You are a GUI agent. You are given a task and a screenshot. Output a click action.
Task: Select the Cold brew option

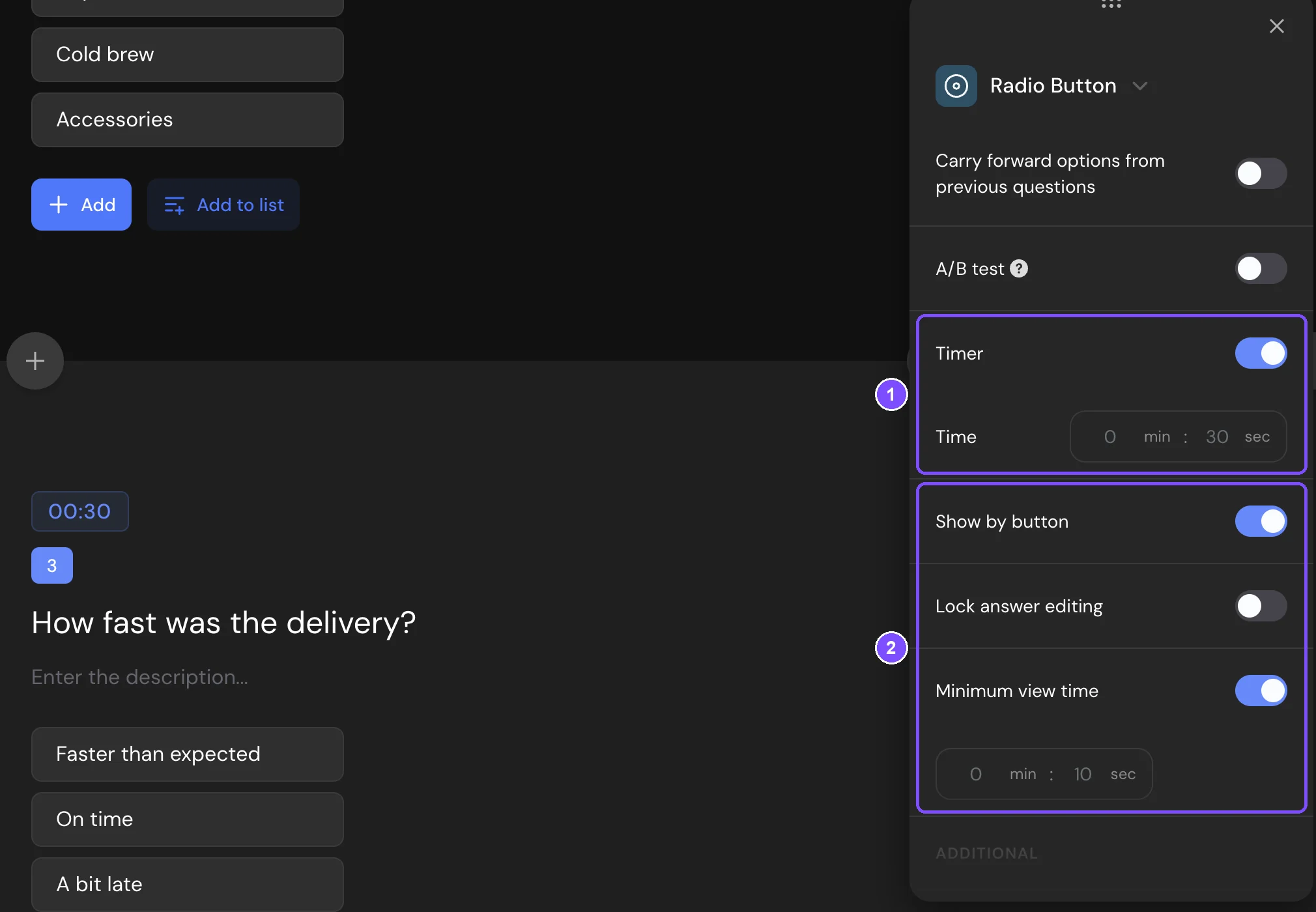[x=188, y=55]
